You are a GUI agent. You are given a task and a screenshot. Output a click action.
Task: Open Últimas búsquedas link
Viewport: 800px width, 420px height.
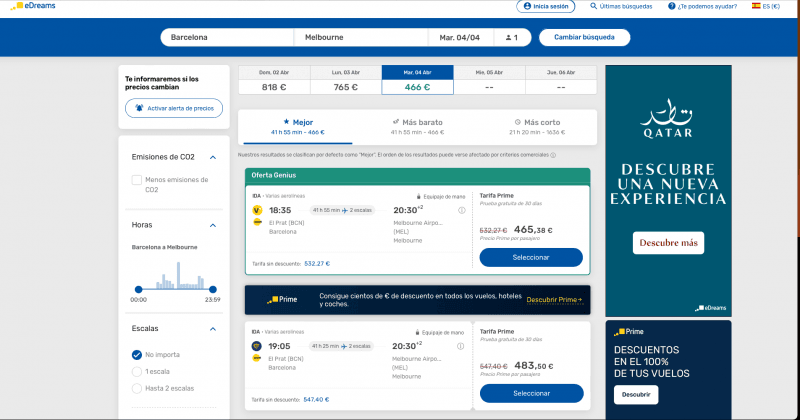[x=621, y=6]
